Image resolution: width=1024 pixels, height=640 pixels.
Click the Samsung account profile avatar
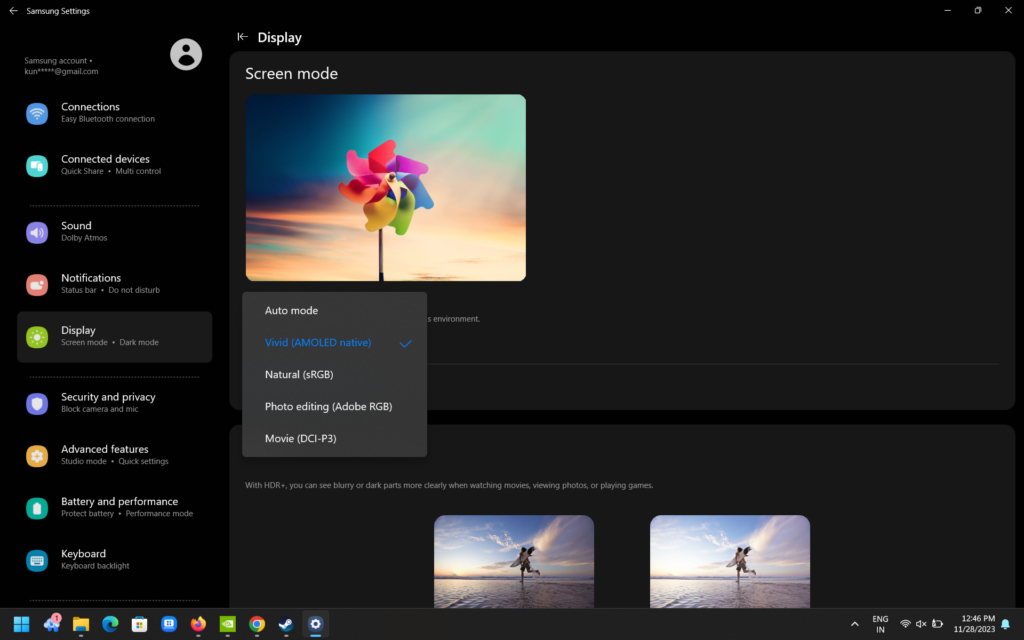(x=186, y=54)
